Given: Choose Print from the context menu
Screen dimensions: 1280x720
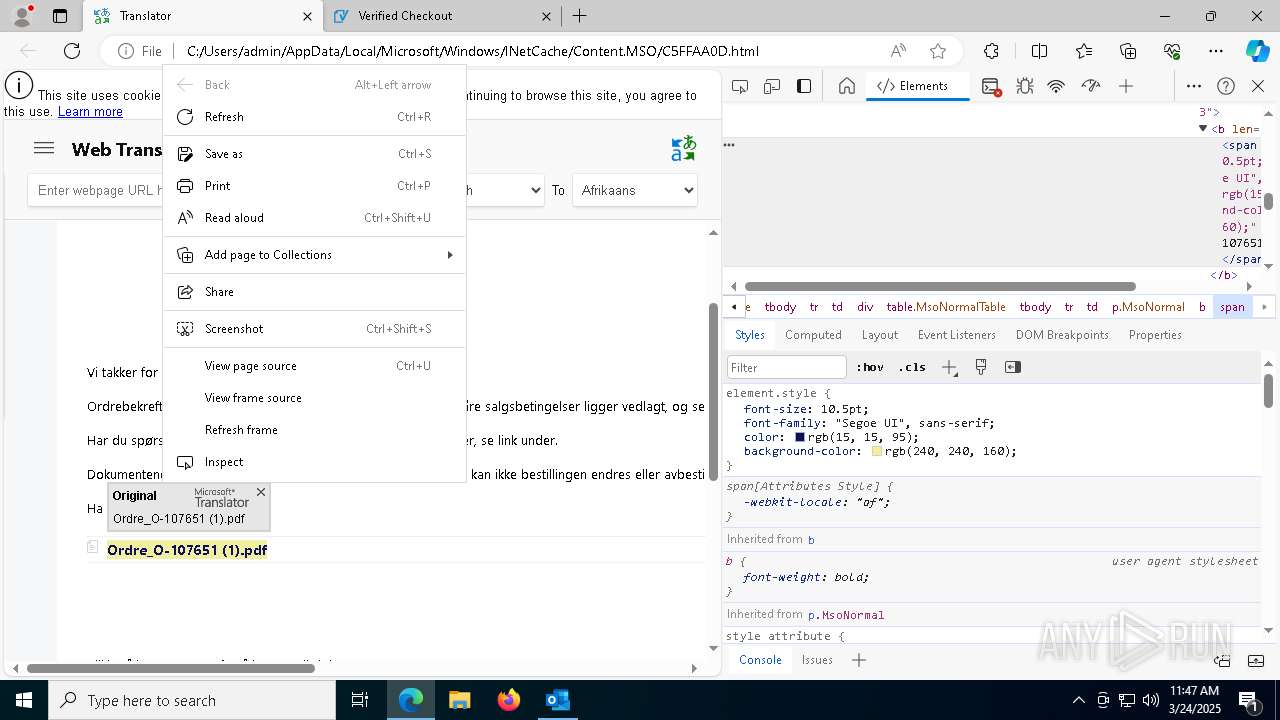Looking at the screenshot, I should click(x=314, y=186).
